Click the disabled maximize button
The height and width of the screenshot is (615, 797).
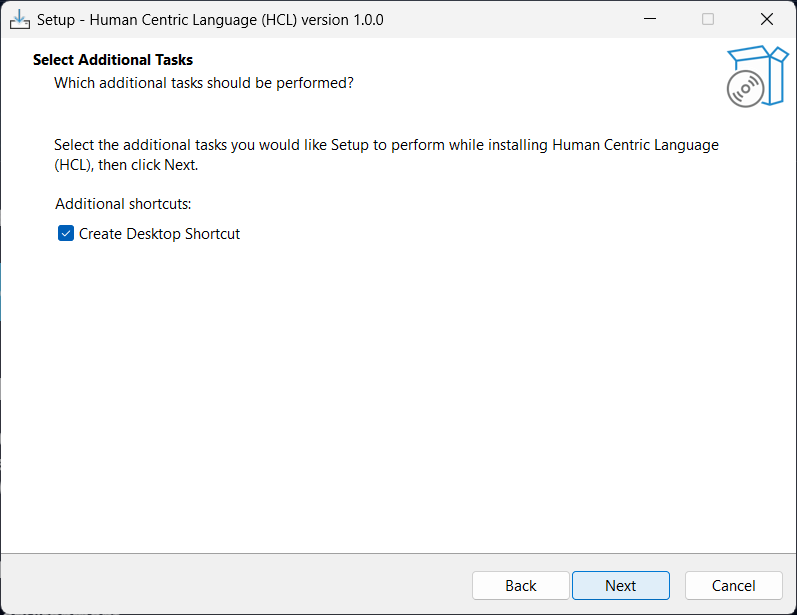coord(708,19)
